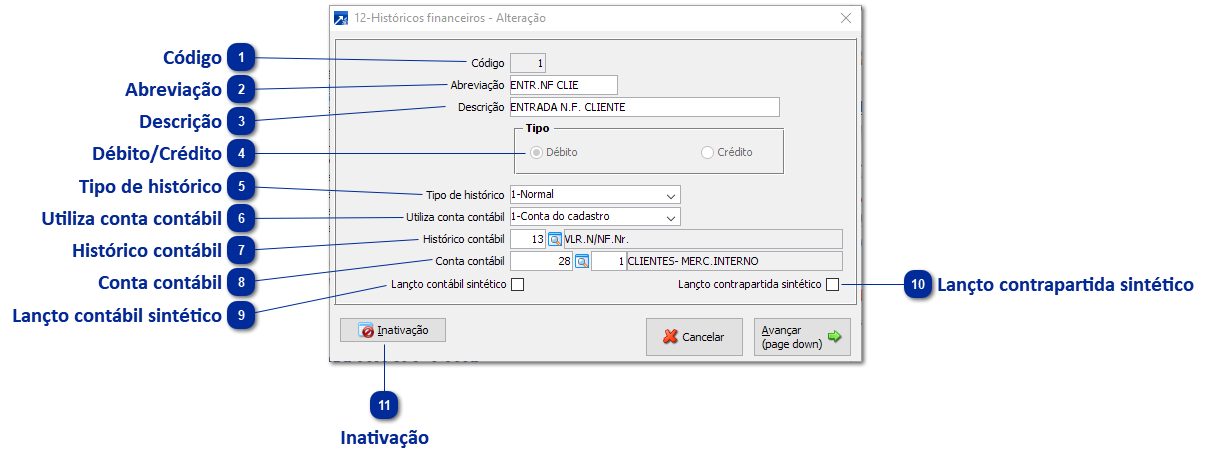
Task: Click the application icon in title bar
Action: click(341, 18)
